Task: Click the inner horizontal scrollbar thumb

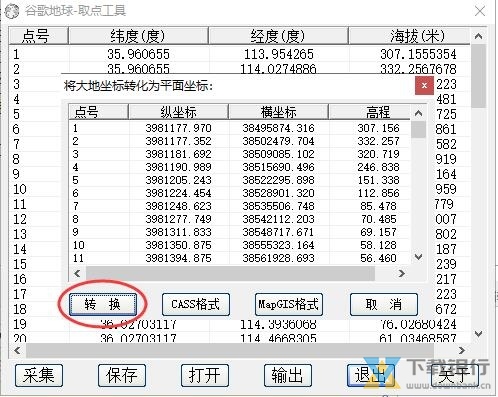Action: (230, 274)
